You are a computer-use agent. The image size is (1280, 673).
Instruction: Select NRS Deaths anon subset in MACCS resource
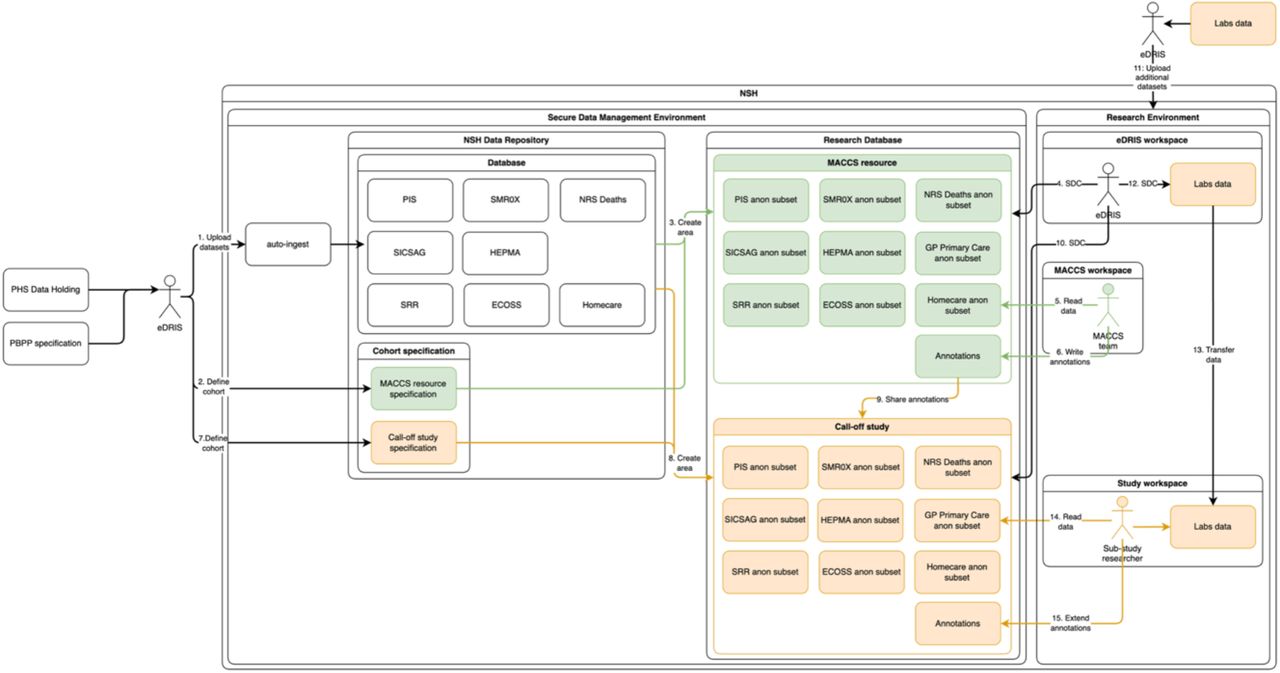957,199
